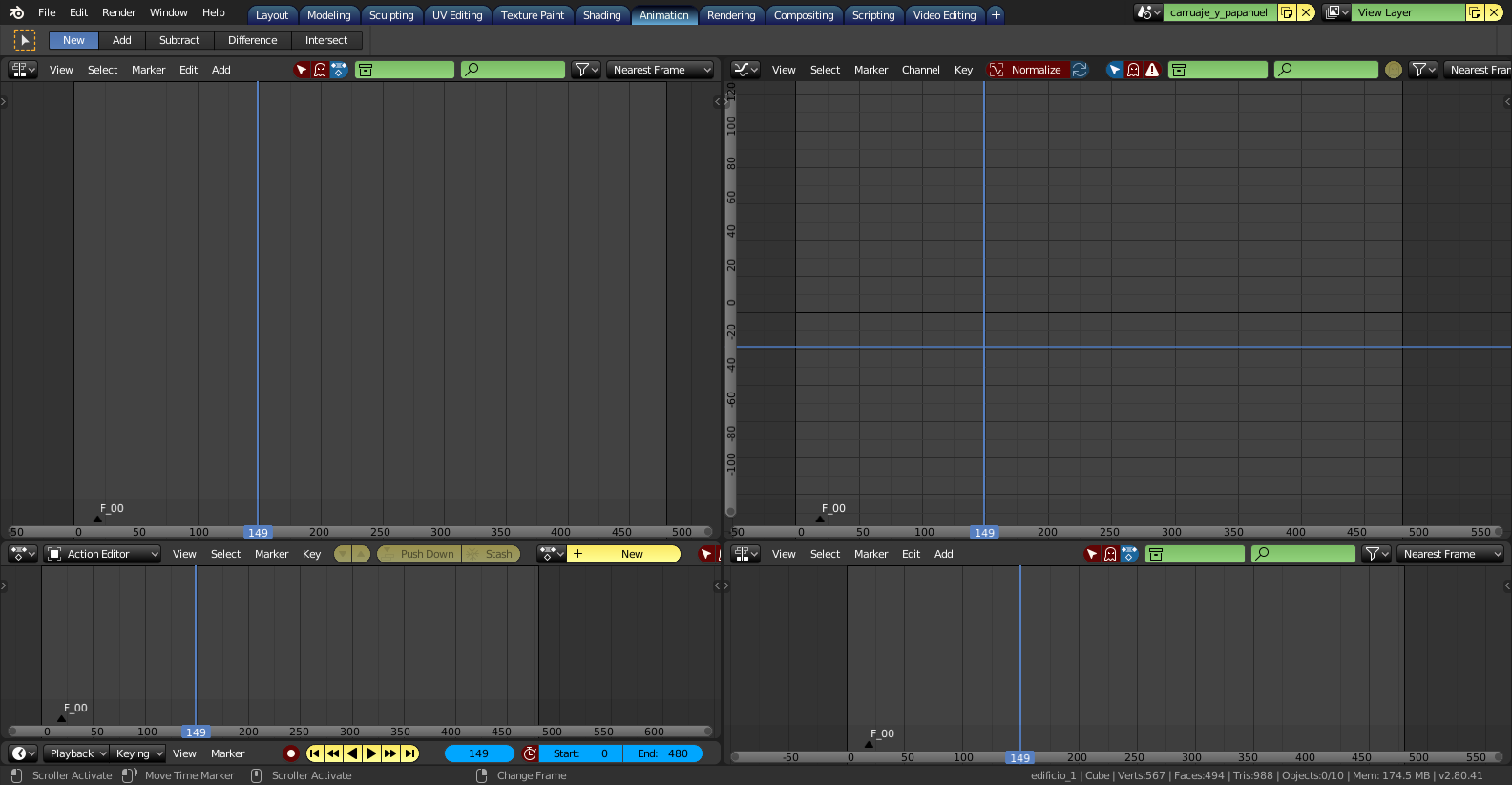Play animation in reverse
Screen dimensions: 1512x785
tap(352, 753)
